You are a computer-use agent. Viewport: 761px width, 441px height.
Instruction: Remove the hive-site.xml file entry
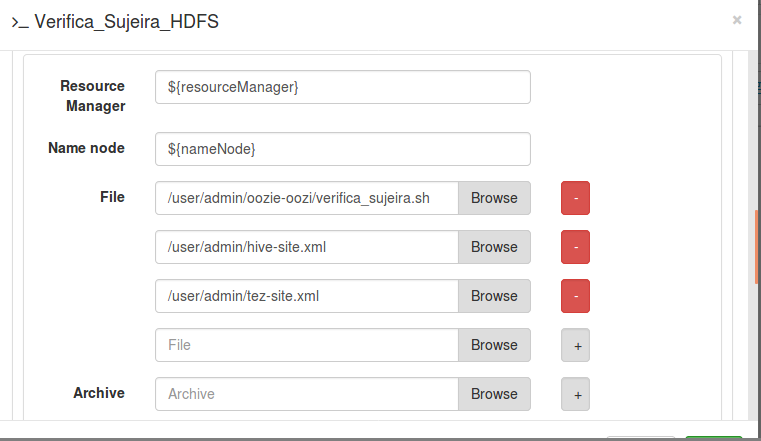pyautogui.click(x=576, y=247)
